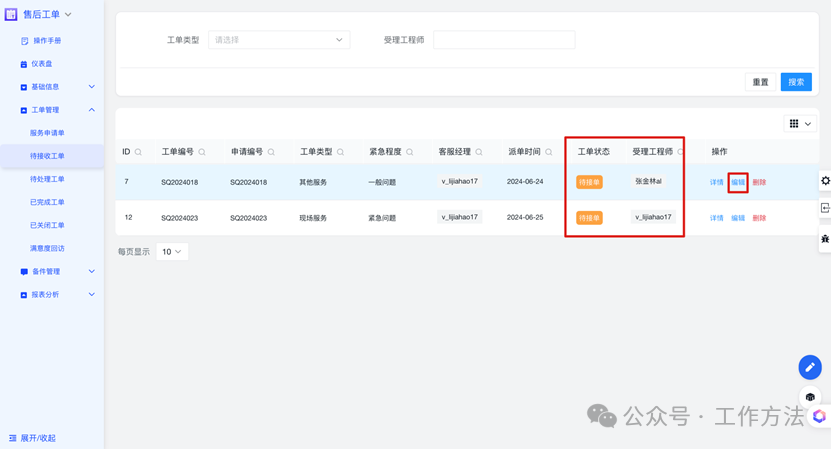
Task: Open the settings gear on right edge
Action: [x=825, y=181]
